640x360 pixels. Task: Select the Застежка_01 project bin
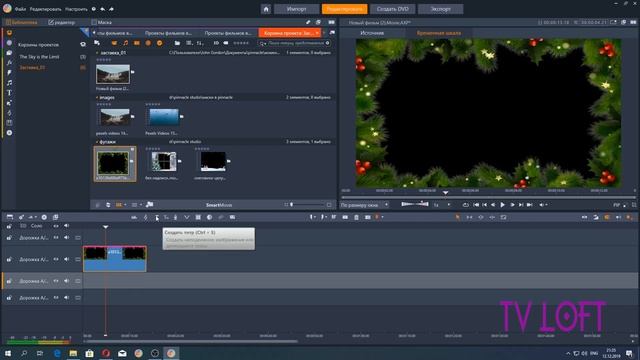32,67
